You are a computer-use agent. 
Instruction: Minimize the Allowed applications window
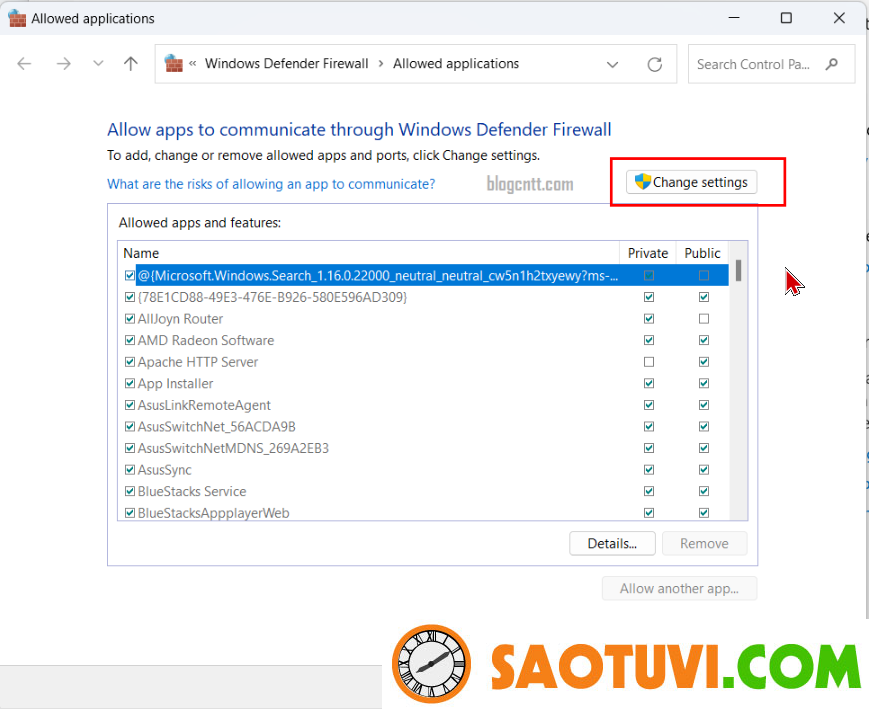coord(734,18)
